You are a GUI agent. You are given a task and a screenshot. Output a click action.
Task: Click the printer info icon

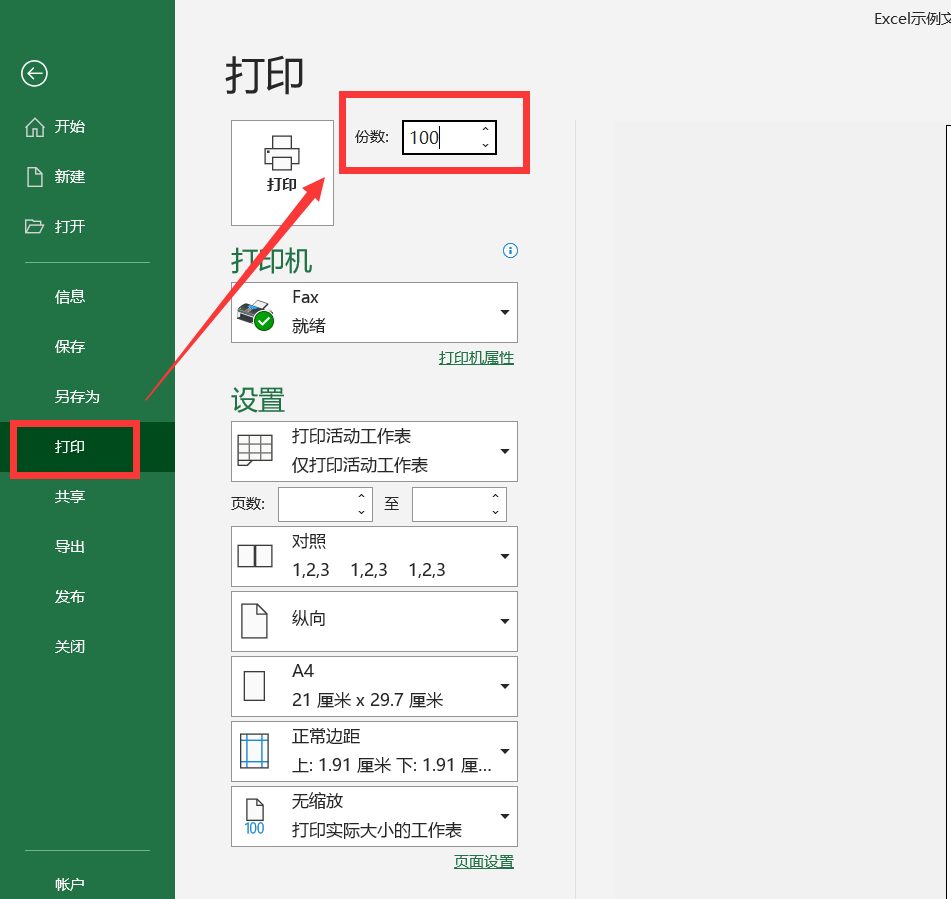click(x=510, y=251)
